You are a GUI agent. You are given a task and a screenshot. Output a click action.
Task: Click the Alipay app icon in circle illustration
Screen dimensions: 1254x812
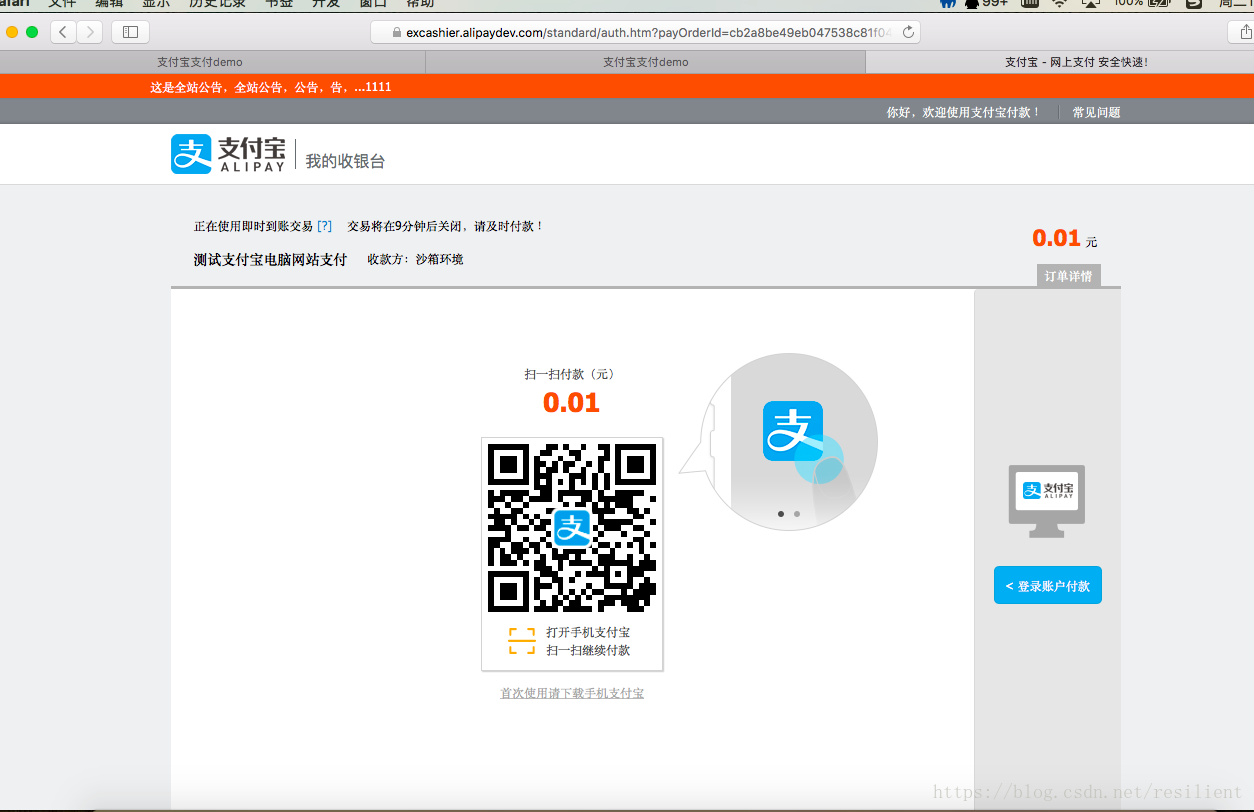pos(793,431)
